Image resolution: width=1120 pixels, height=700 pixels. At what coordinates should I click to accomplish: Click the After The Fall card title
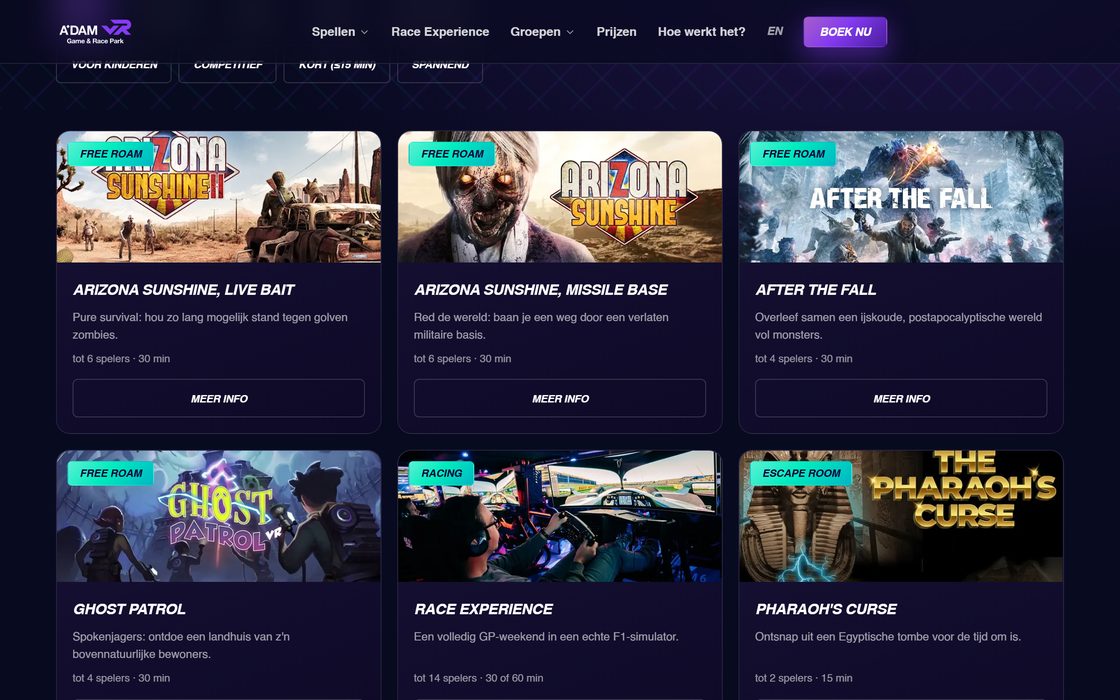(x=816, y=290)
